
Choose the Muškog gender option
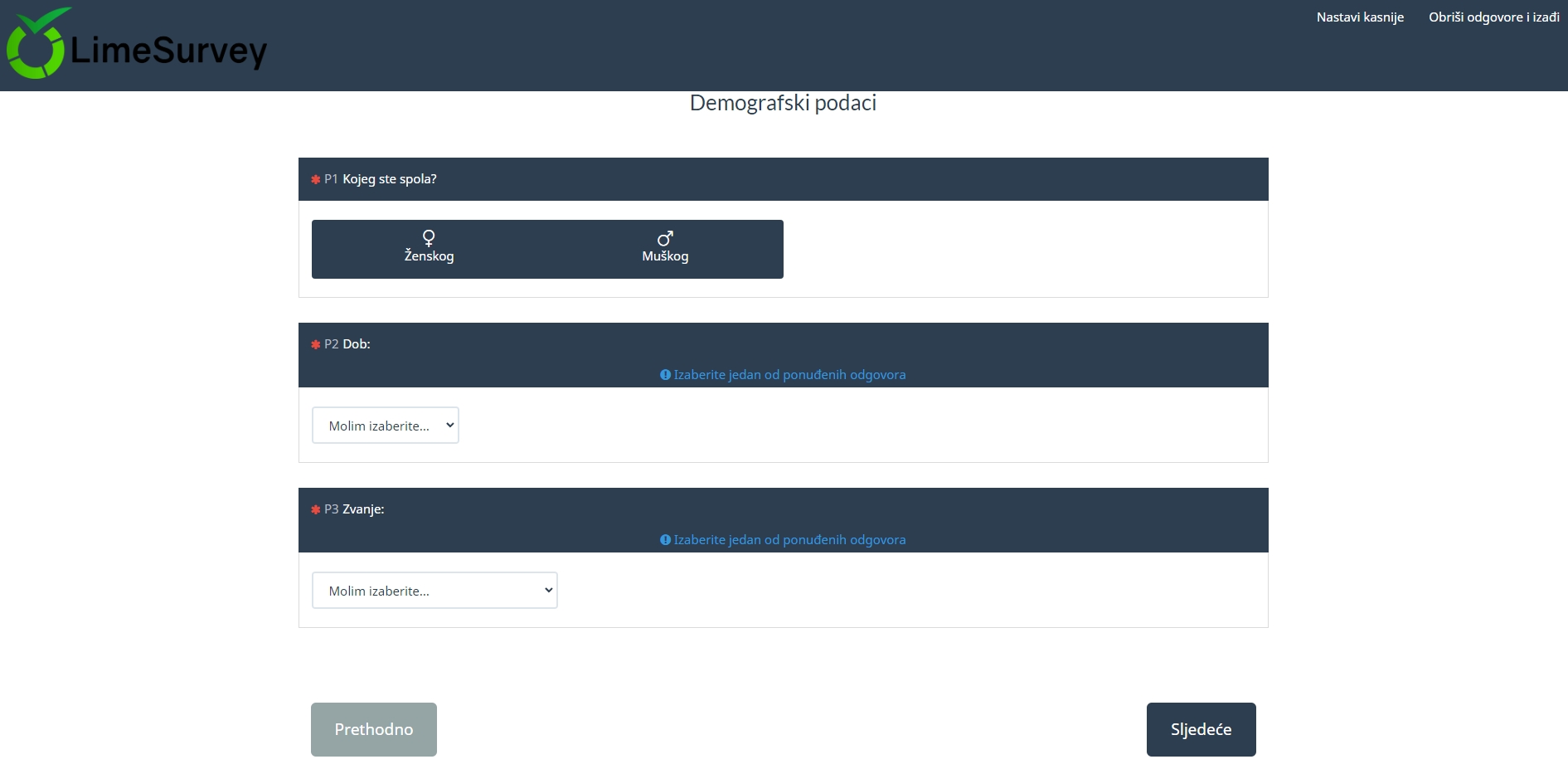coord(665,250)
